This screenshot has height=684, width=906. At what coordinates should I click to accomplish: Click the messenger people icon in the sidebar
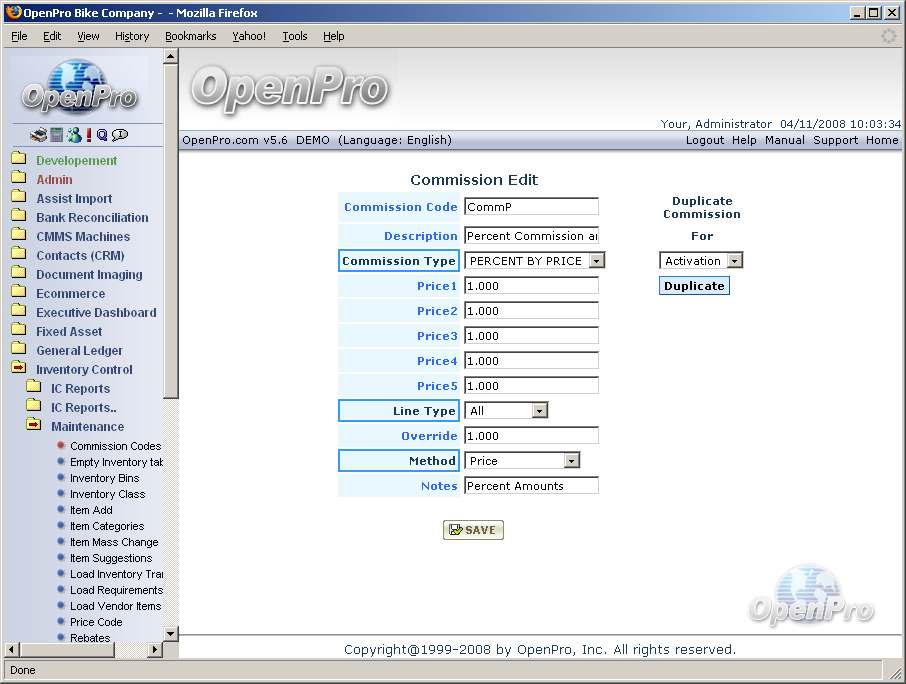click(73, 135)
